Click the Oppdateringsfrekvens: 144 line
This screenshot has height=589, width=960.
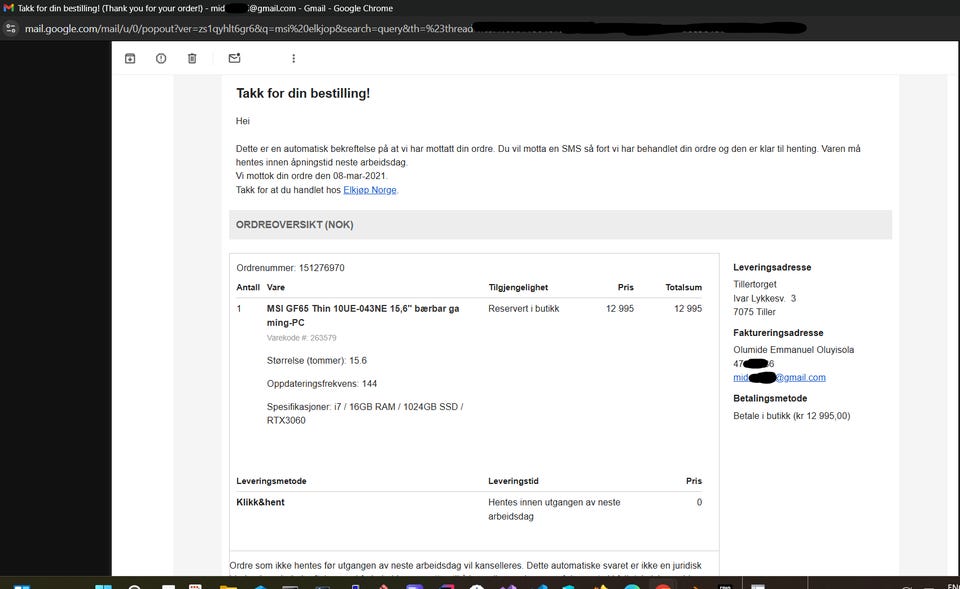321,384
